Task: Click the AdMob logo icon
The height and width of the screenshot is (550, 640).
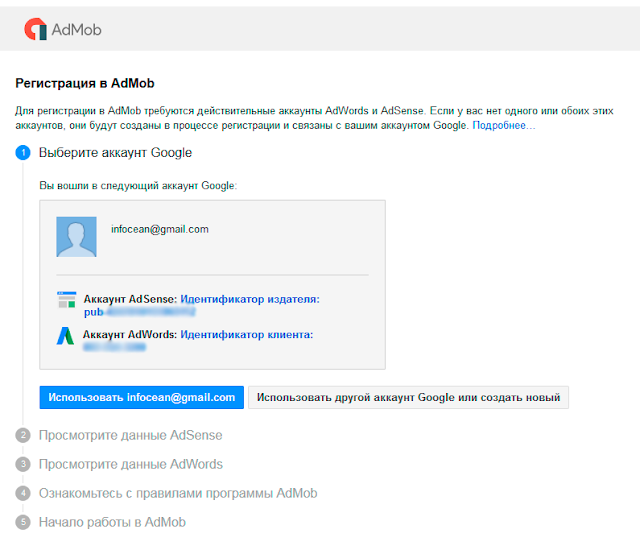Action: (x=36, y=29)
